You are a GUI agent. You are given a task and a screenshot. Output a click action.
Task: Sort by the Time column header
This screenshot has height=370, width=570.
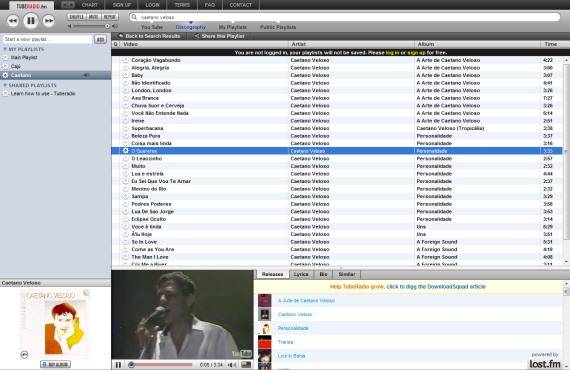551,44
